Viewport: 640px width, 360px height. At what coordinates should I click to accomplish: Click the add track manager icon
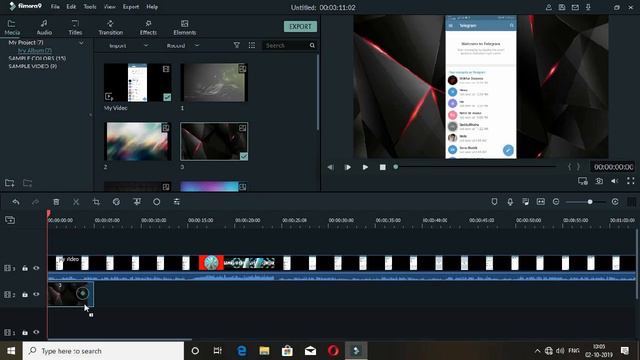click(x=10, y=220)
